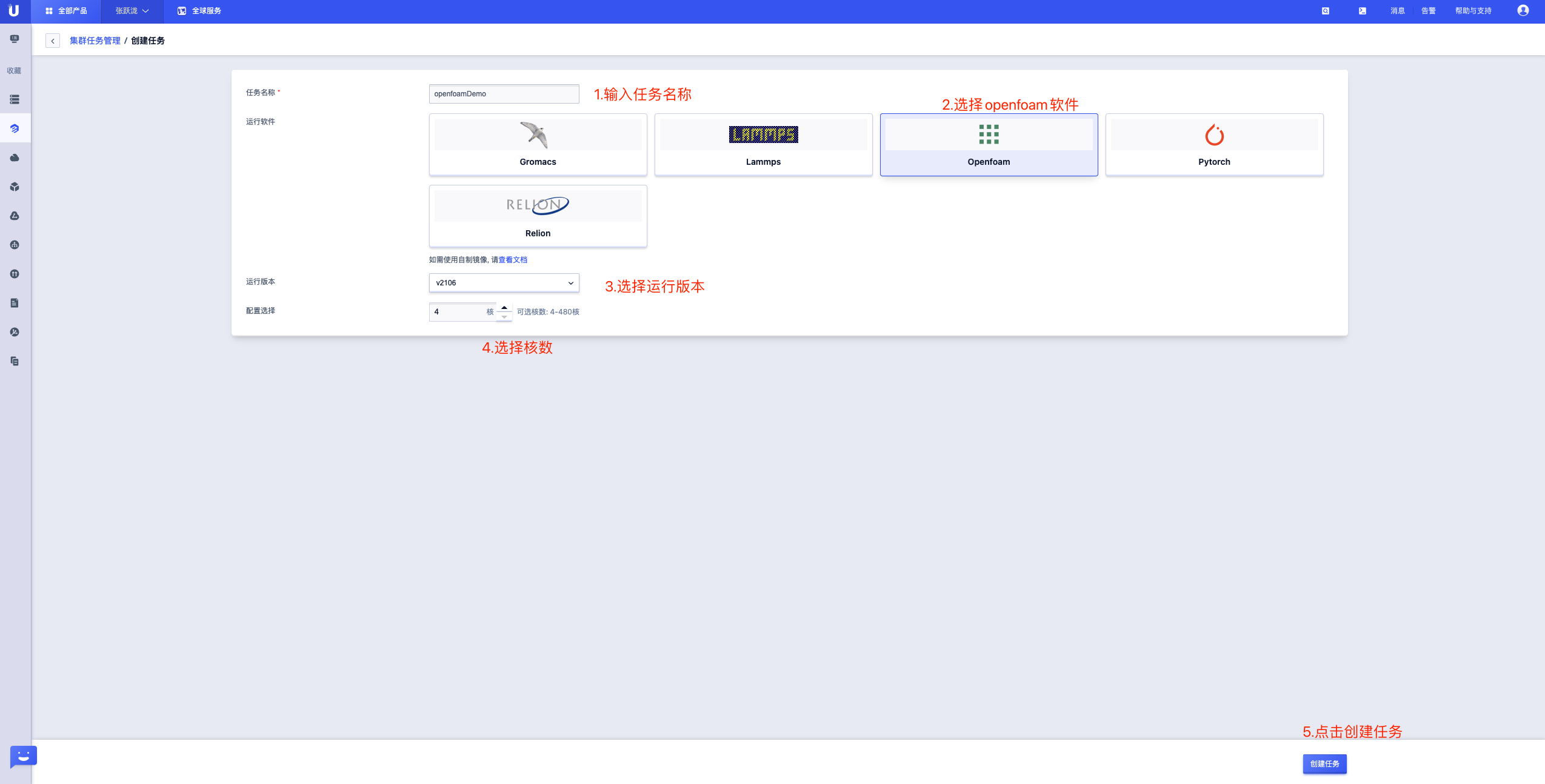The width and height of the screenshot is (1545, 784).
Task: Open the server stack icon in sidebar
Action: pos(15,99)
